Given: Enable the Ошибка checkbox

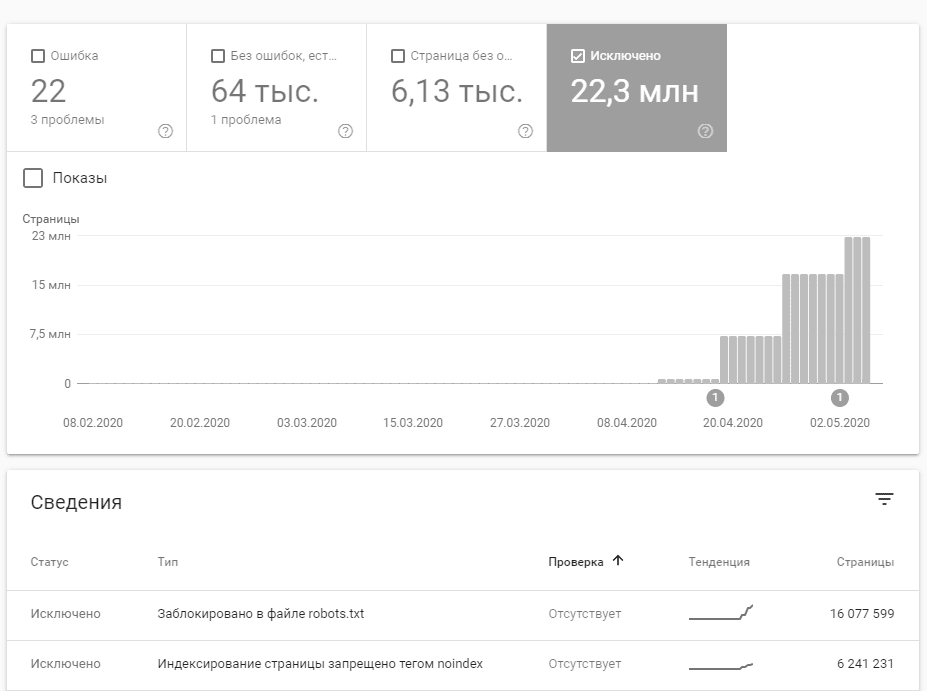Looking at the screenshot, I should [x=38, y=56].
